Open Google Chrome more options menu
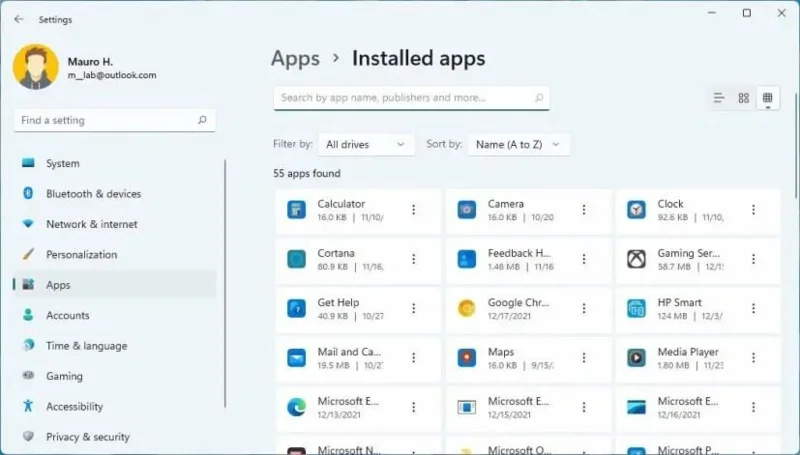The image size is (800, 455). [x=584, y=309]
